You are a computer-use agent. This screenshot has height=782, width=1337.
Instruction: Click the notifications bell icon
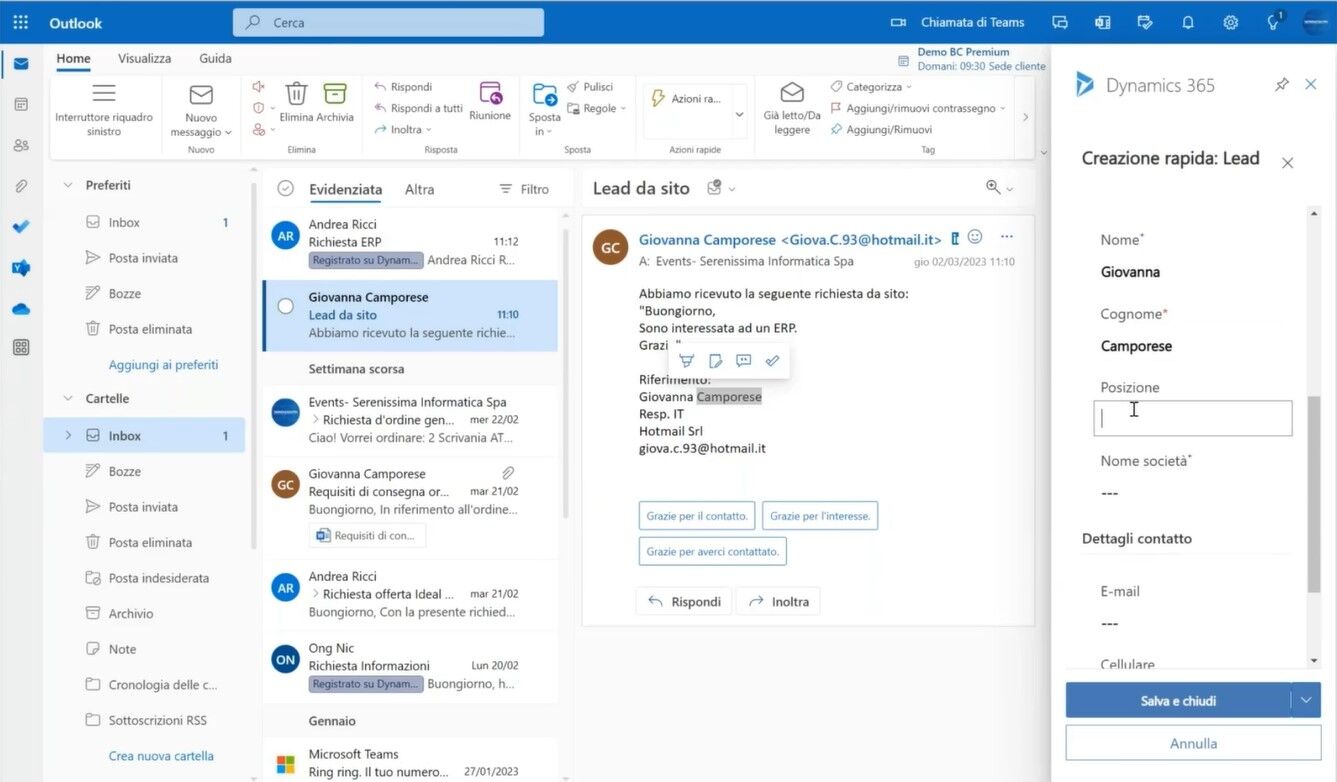pos(1188,21)
